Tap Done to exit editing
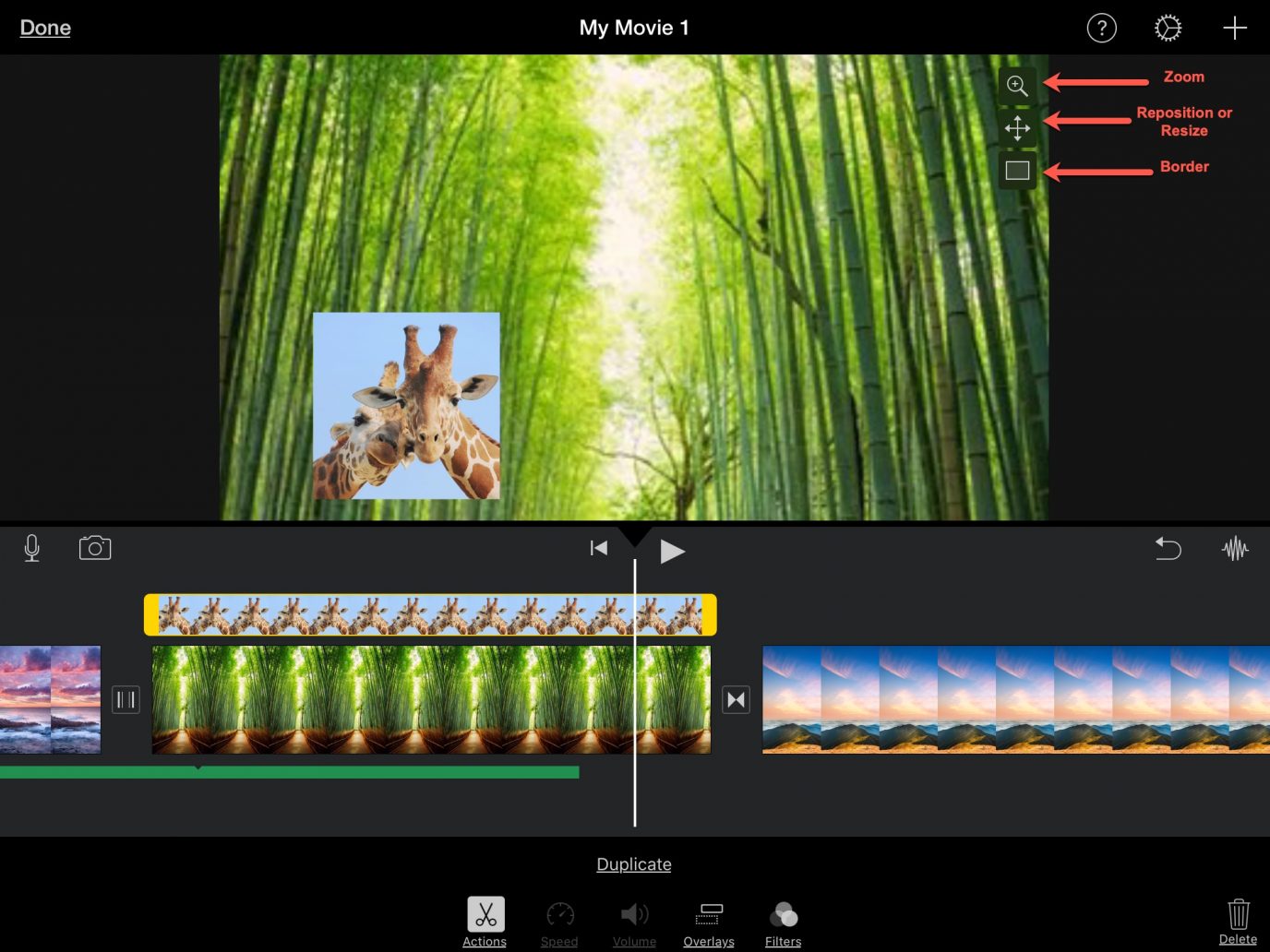The image size is (1270, 952). [x=44, y=28]
